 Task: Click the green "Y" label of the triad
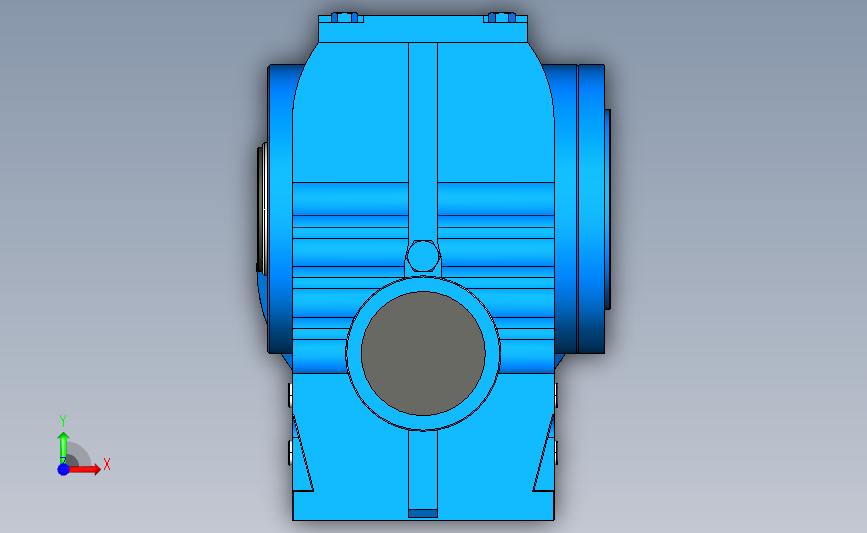point(62,421)
